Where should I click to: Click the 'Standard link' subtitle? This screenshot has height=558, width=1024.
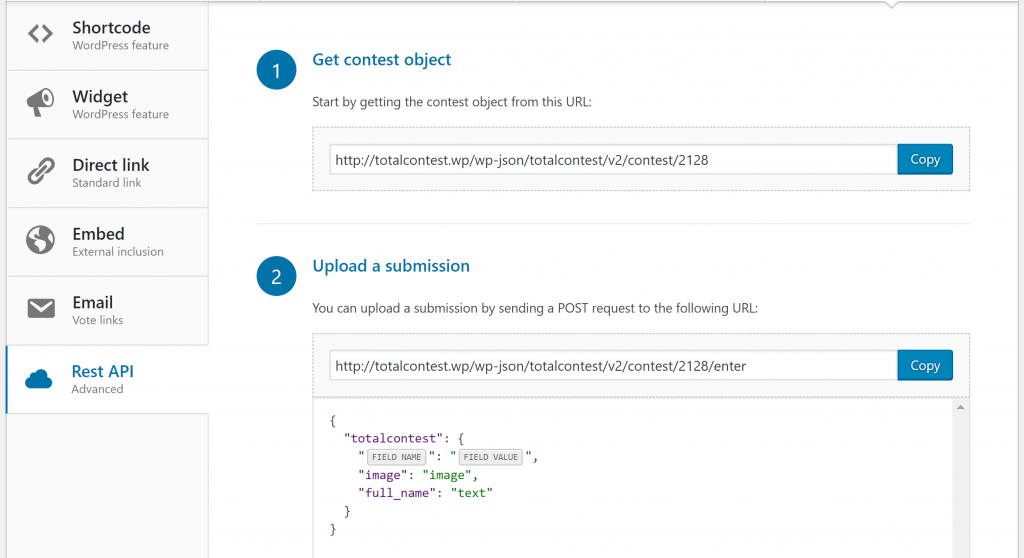tap(106, 183)
